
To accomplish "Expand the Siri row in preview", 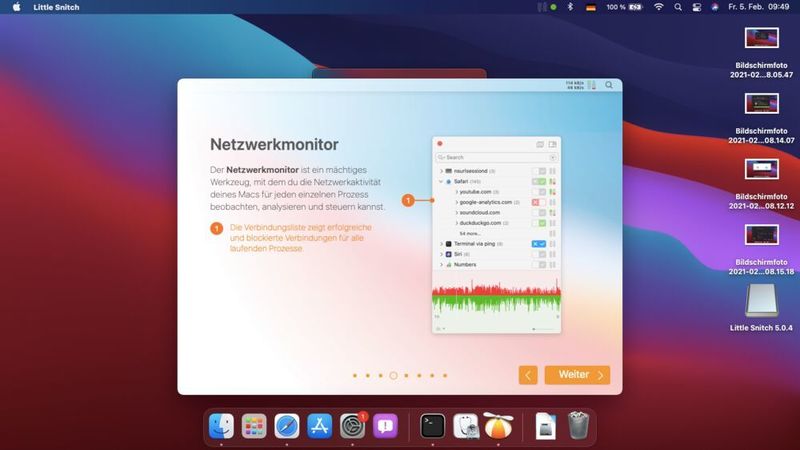I will click(x=441, y=254).
